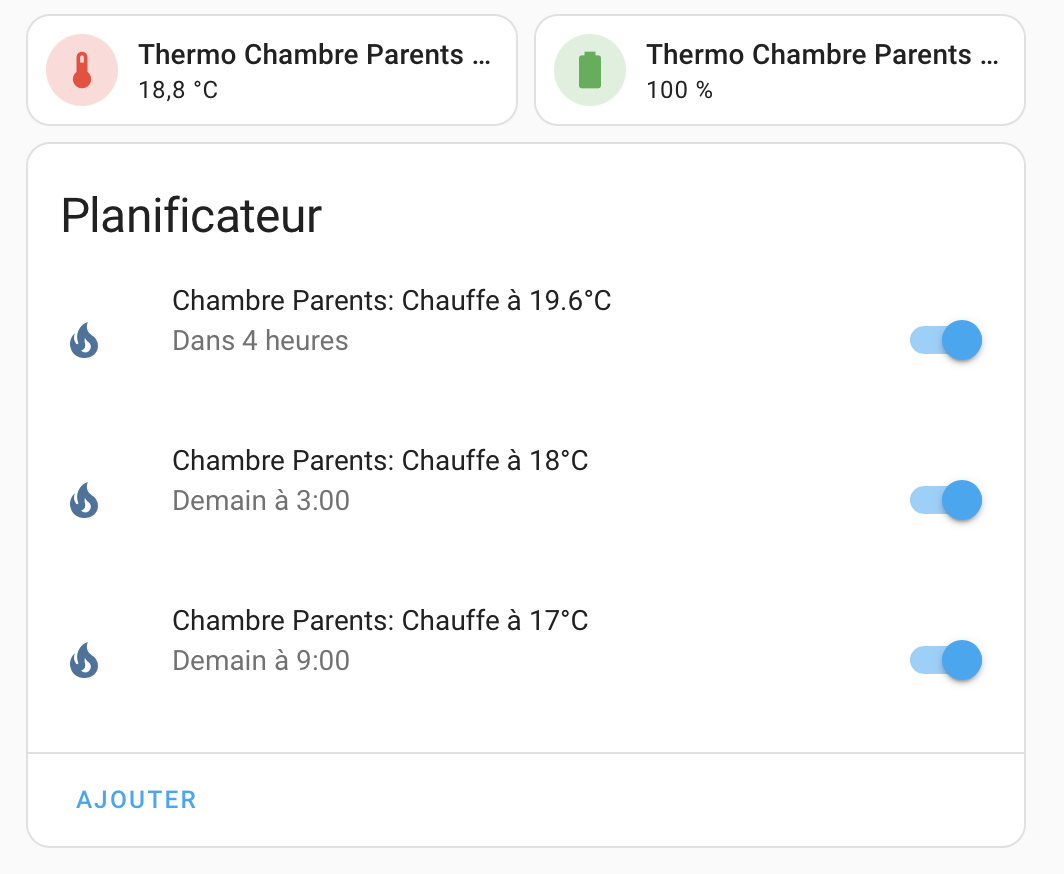Click the 18,8 °C temperature reading
The height and width of the screenshot is (874, 1064).
click(x=178, y=91)
